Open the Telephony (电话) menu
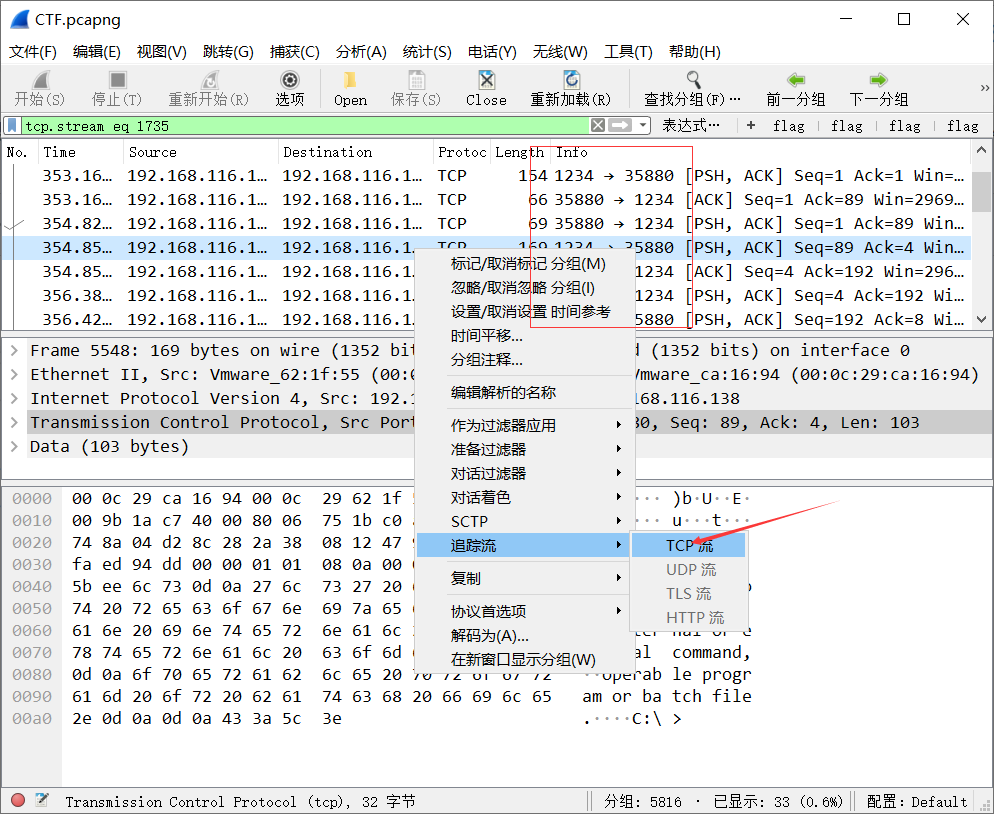This screenshot has width=994, height=814. click(492, 52)
